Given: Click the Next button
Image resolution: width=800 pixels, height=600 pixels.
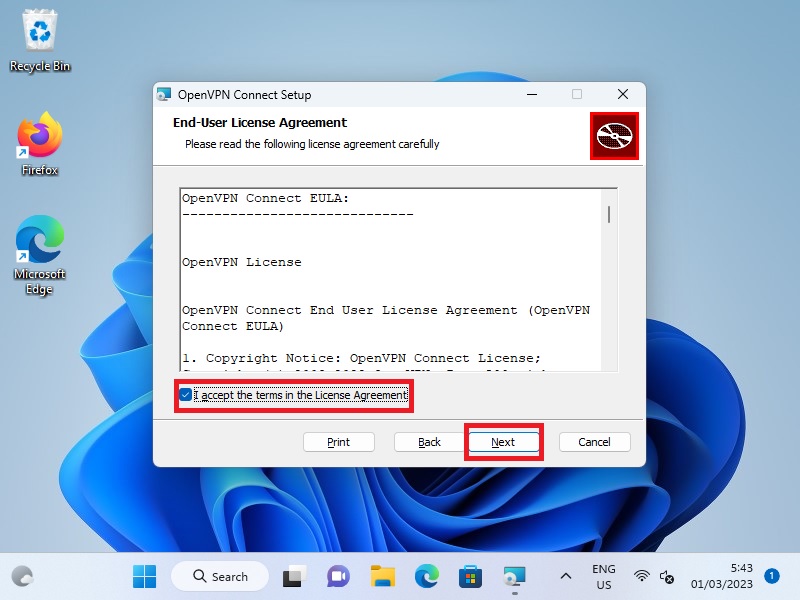Looking at the screenshot, I should coord(503,442).
